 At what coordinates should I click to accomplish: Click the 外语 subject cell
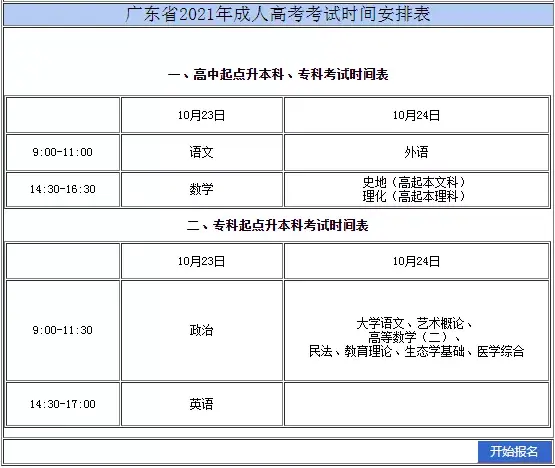417,153
